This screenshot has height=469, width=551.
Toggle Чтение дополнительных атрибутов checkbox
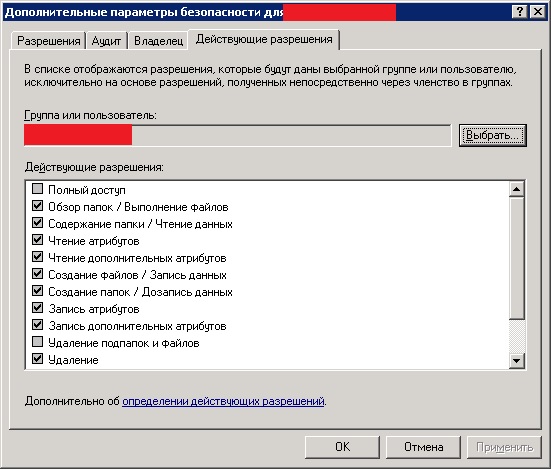pos(37,257)
